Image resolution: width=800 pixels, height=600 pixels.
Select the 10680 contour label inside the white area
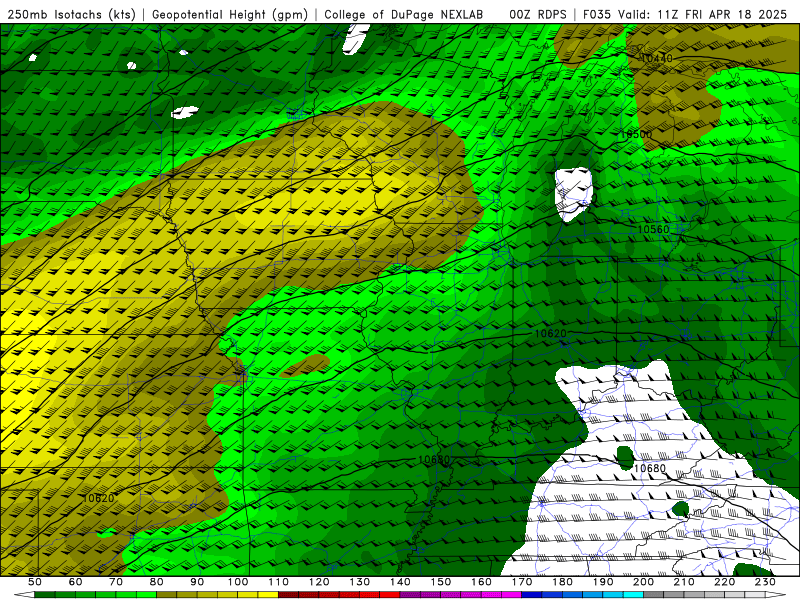point(649,468)
